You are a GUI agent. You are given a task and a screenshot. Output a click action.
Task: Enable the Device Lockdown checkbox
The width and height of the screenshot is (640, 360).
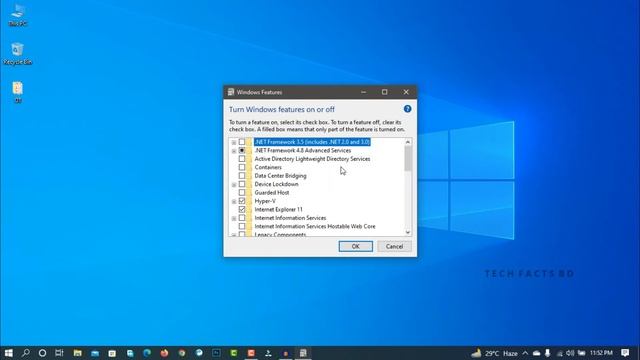tap(242, 184)
